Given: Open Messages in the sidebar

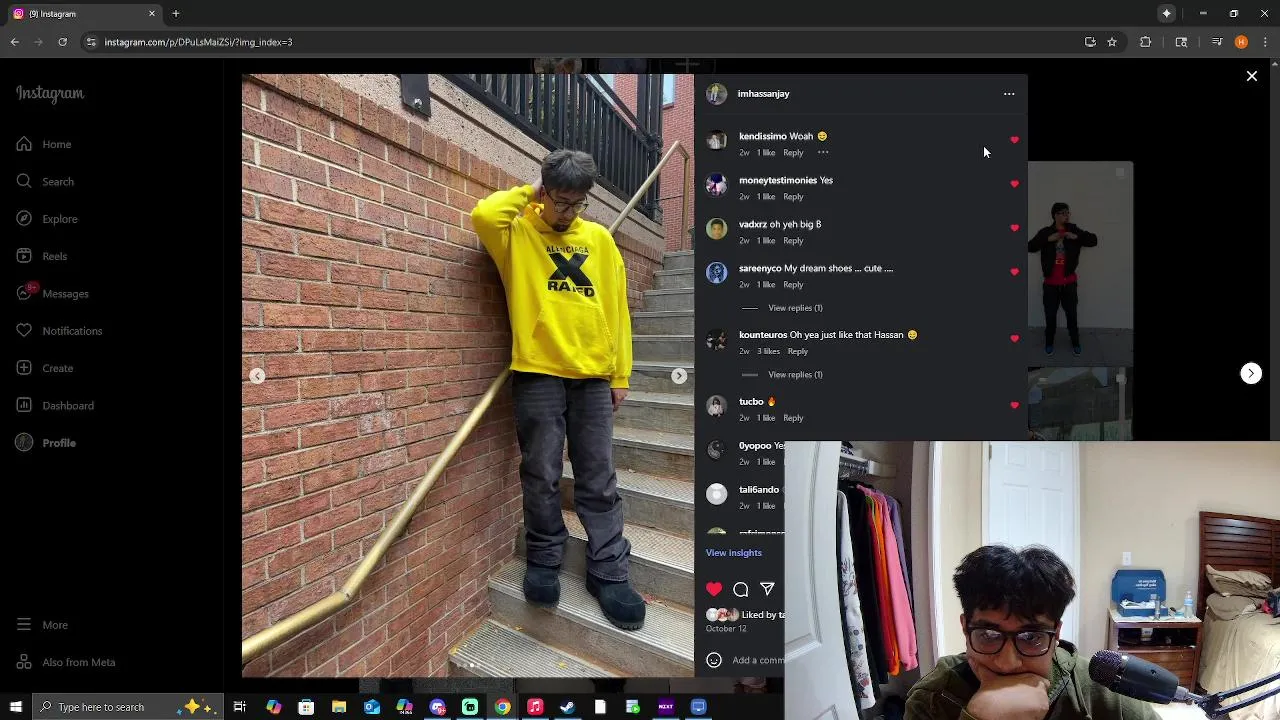Looking at the screenshot, I should [53, 293].
